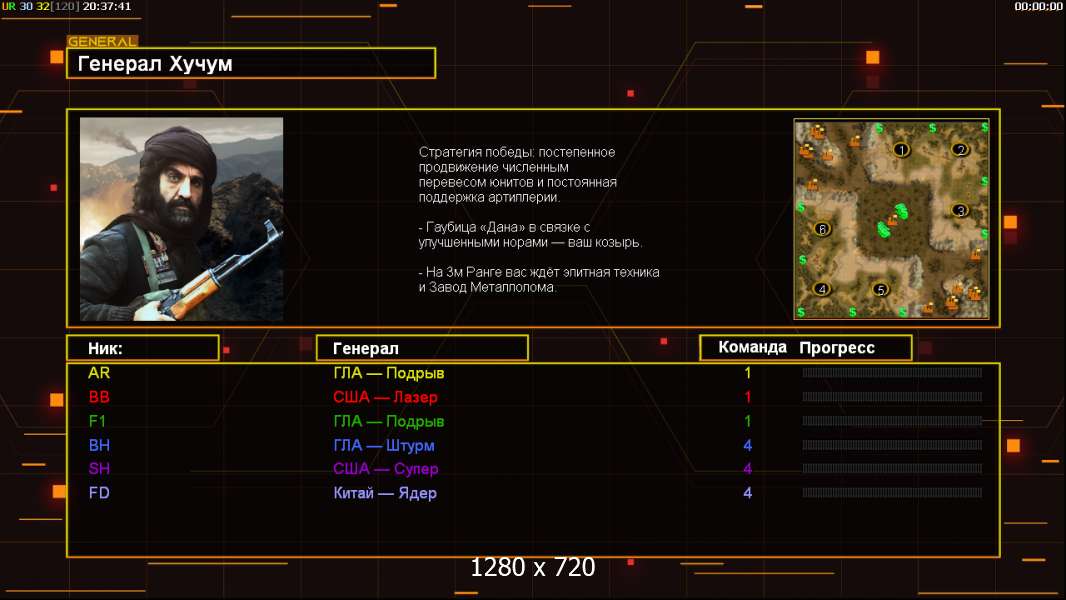This screenshot has width=1066, height=600.
Task: Select player nickname BB
Action: click(99, 397)
